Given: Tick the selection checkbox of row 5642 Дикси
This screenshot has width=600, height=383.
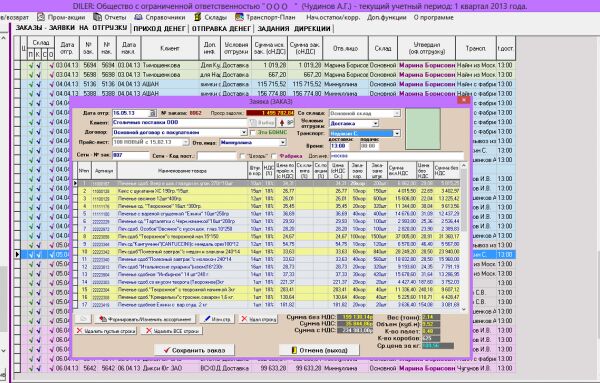Looking at the screenshot, I should (17, 368).
